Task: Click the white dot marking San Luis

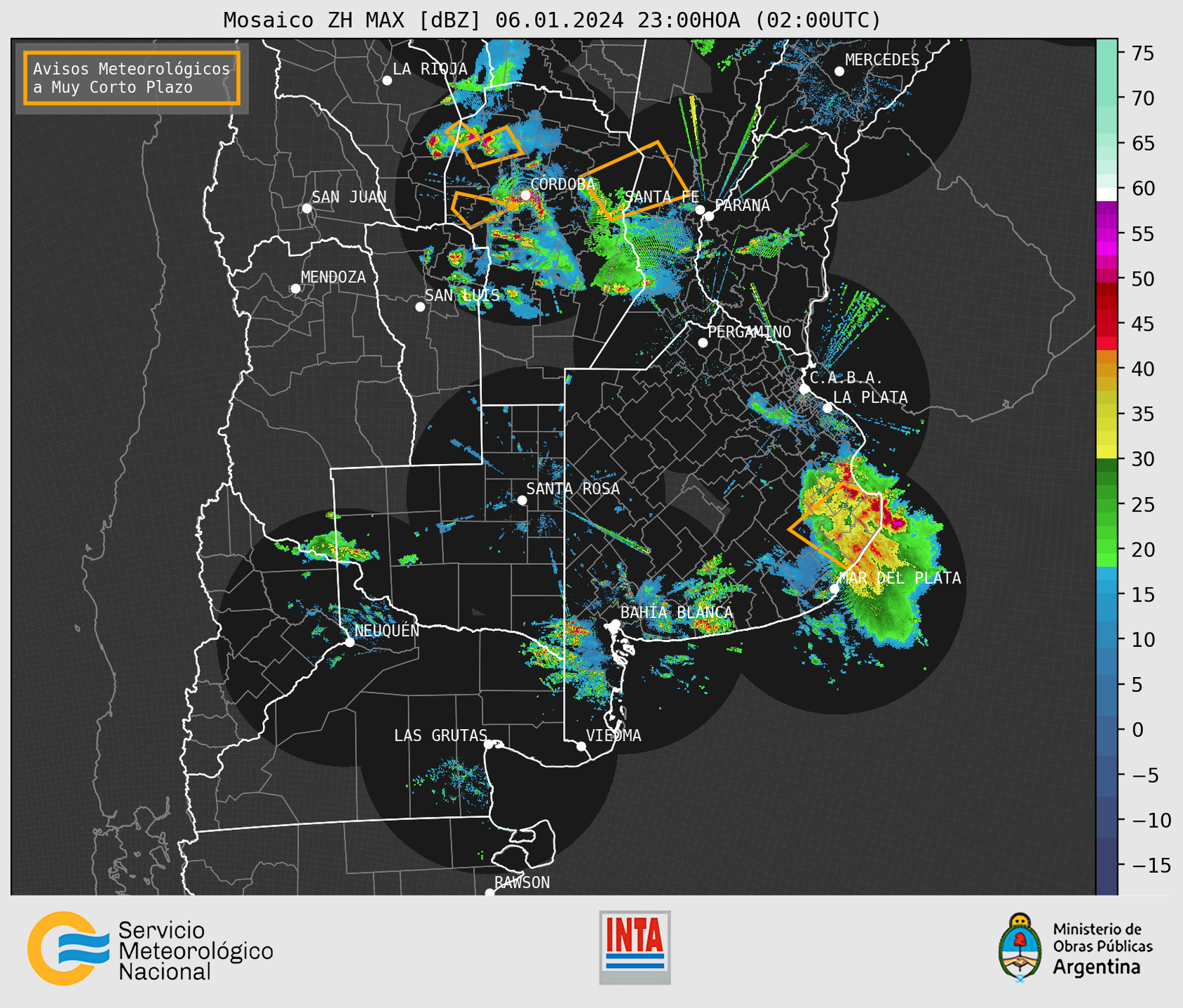Action: pos(420,307)
